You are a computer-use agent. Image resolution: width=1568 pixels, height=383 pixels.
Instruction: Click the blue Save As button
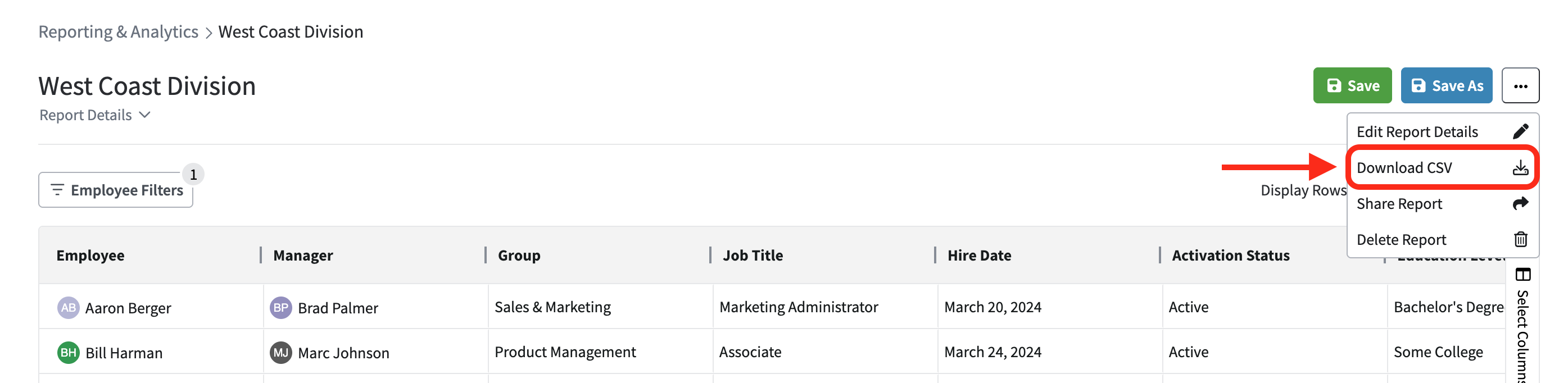pyautogui.click(x=1445, y=86)
